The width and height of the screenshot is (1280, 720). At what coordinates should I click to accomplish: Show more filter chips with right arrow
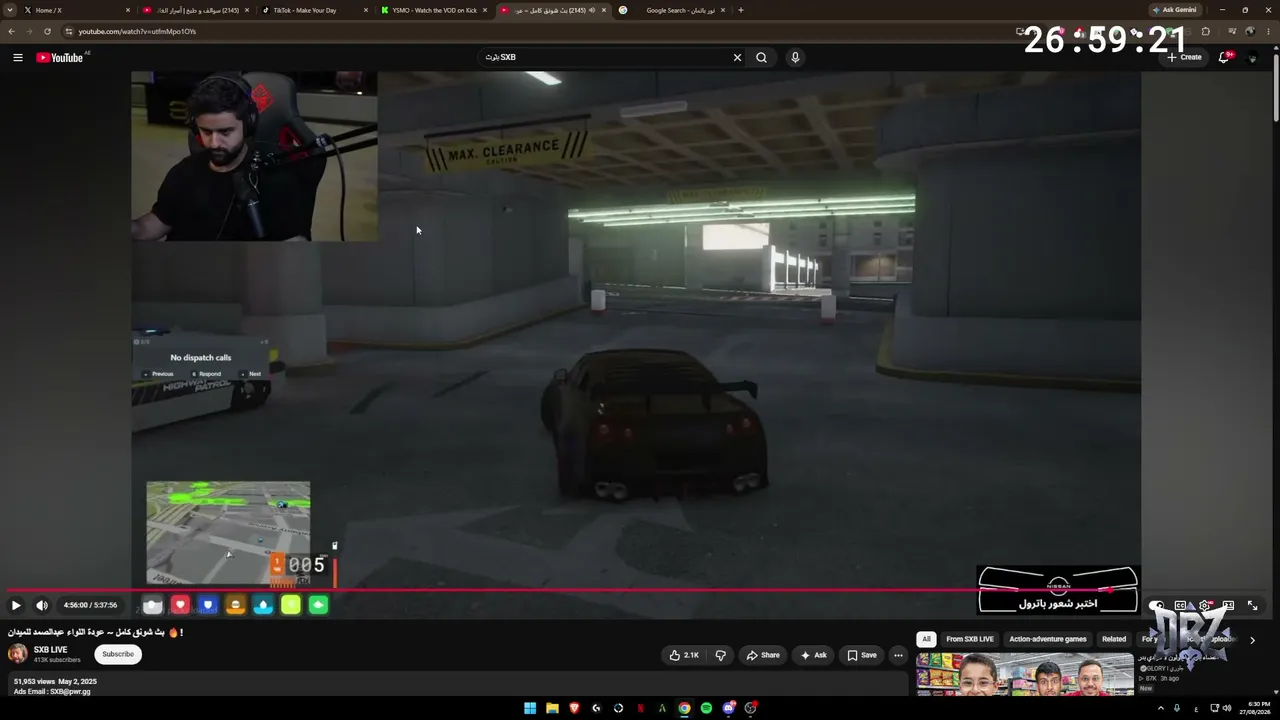1252,640
